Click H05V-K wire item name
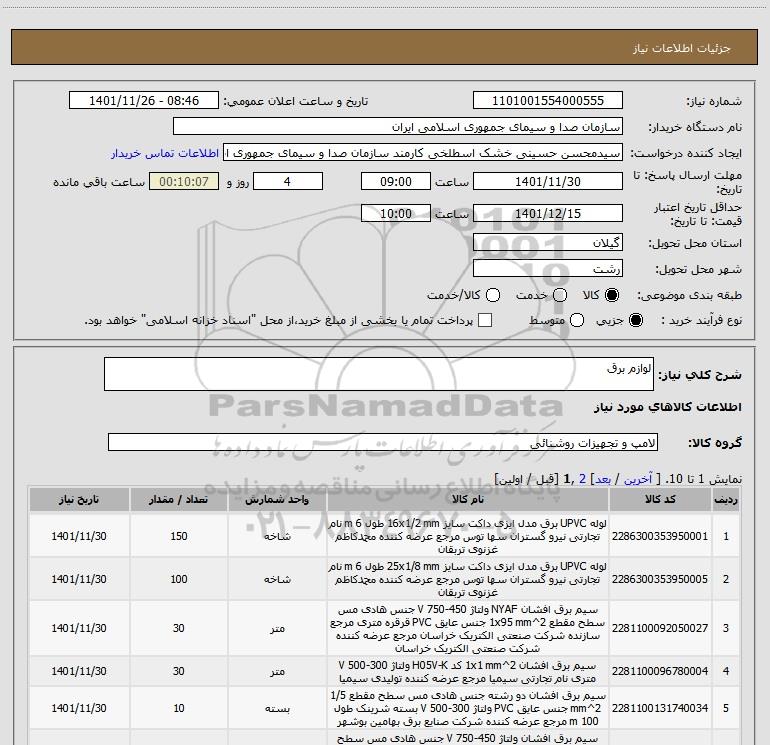The width and height of the screenshot is (770, 745). tap(468, 671)
